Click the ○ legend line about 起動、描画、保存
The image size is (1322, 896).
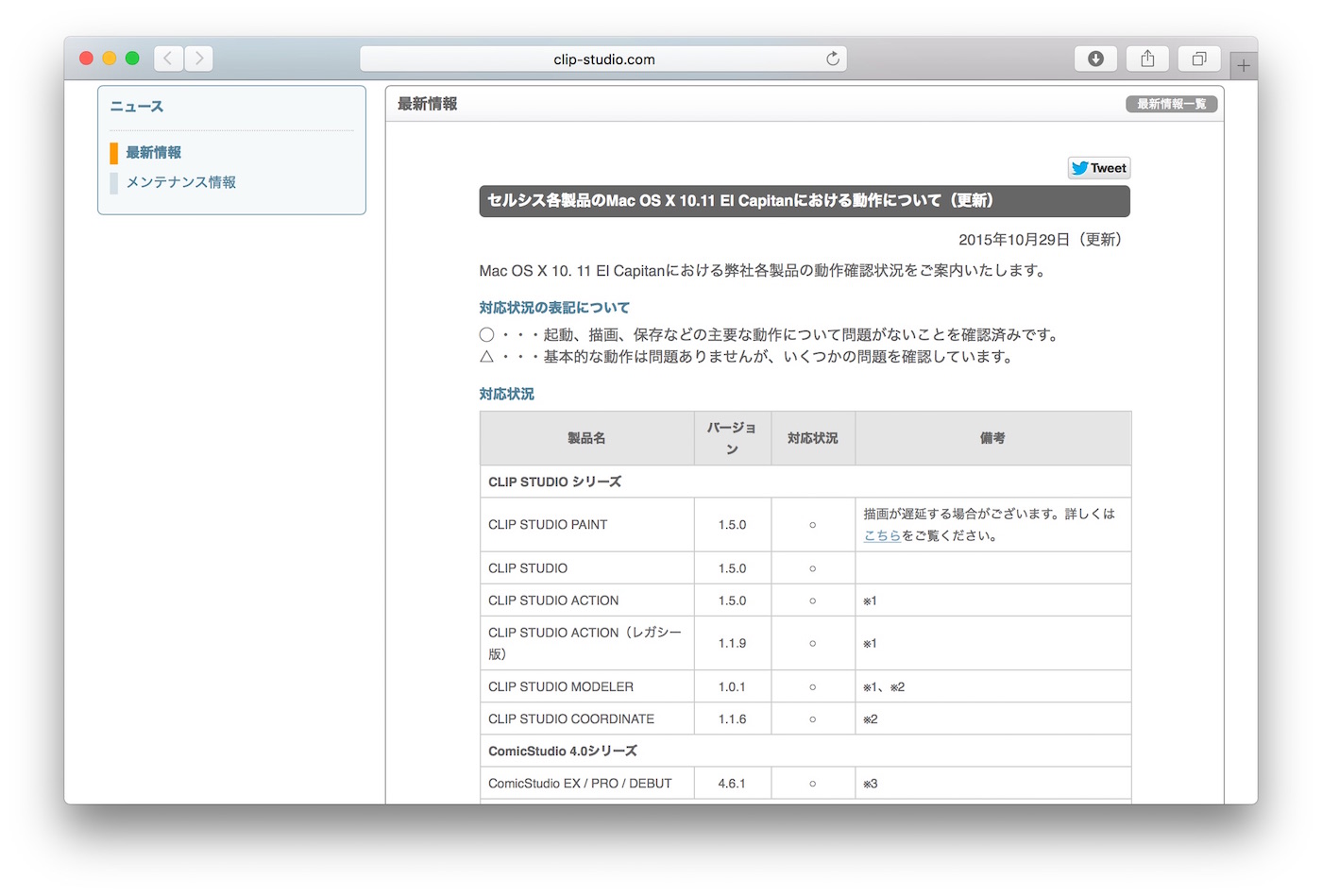(x=770, y=335)
